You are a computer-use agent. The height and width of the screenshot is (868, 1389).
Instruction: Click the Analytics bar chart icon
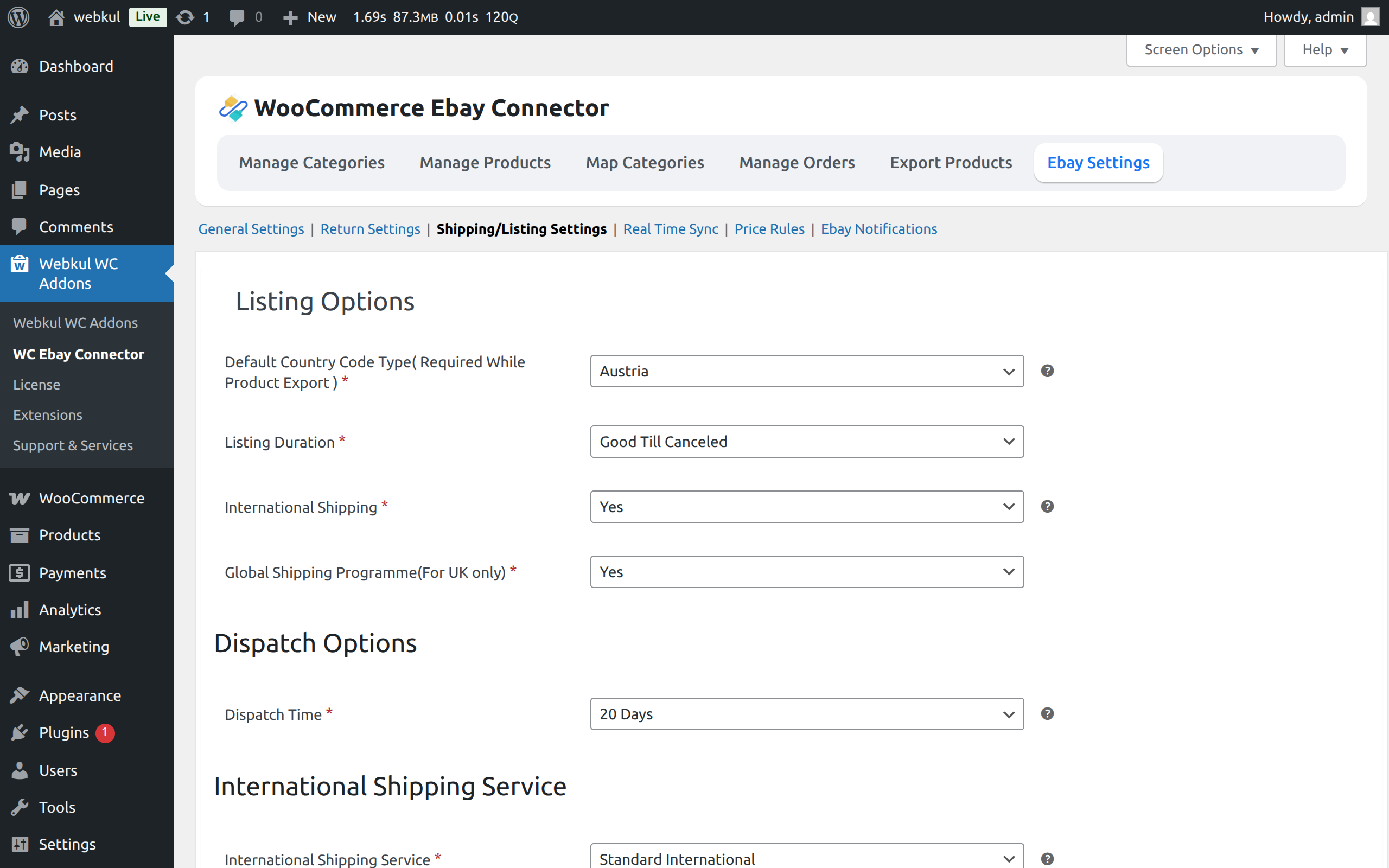[x=20, y=610]
